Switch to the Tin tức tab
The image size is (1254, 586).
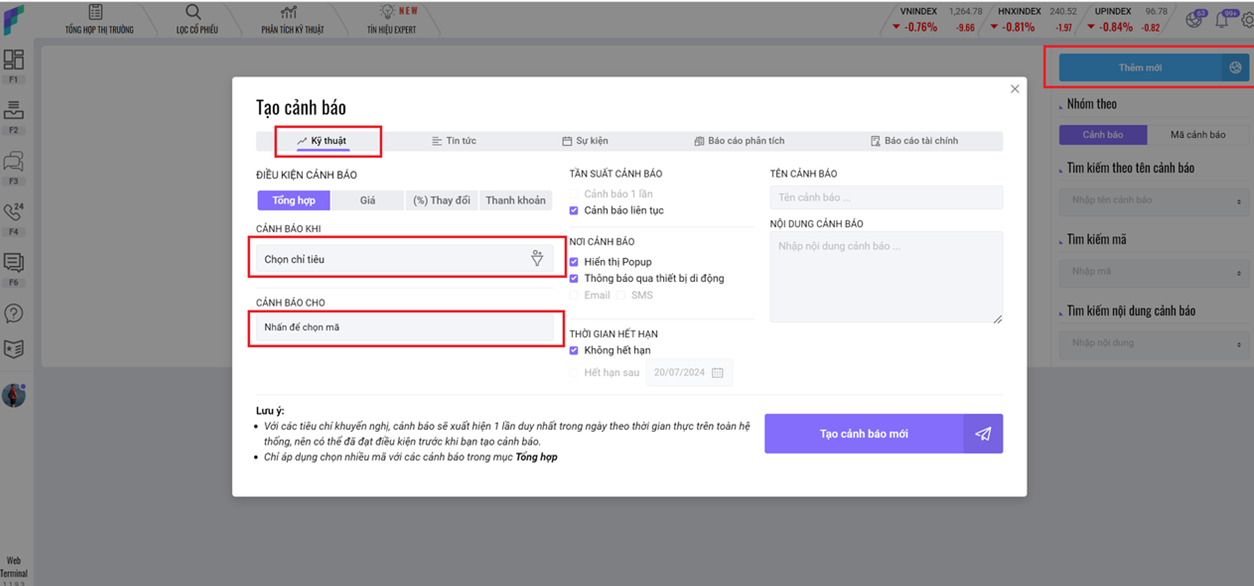coord(453,141)
